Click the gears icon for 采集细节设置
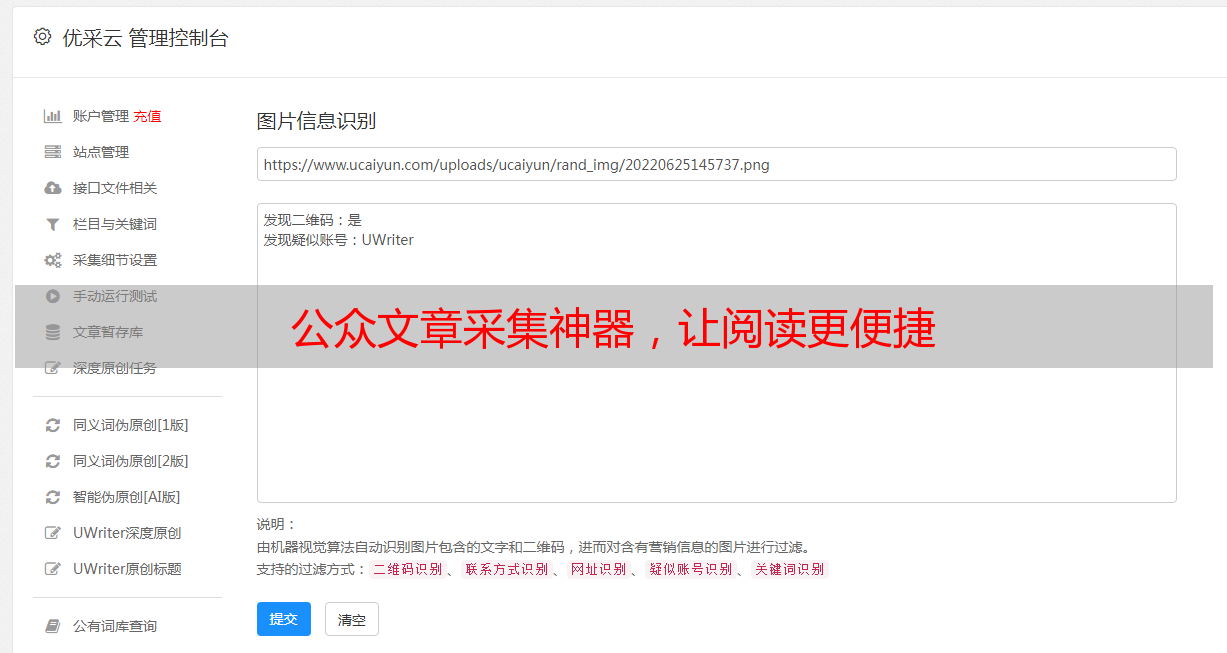1227x653 pixels. (x=53, y=260)
